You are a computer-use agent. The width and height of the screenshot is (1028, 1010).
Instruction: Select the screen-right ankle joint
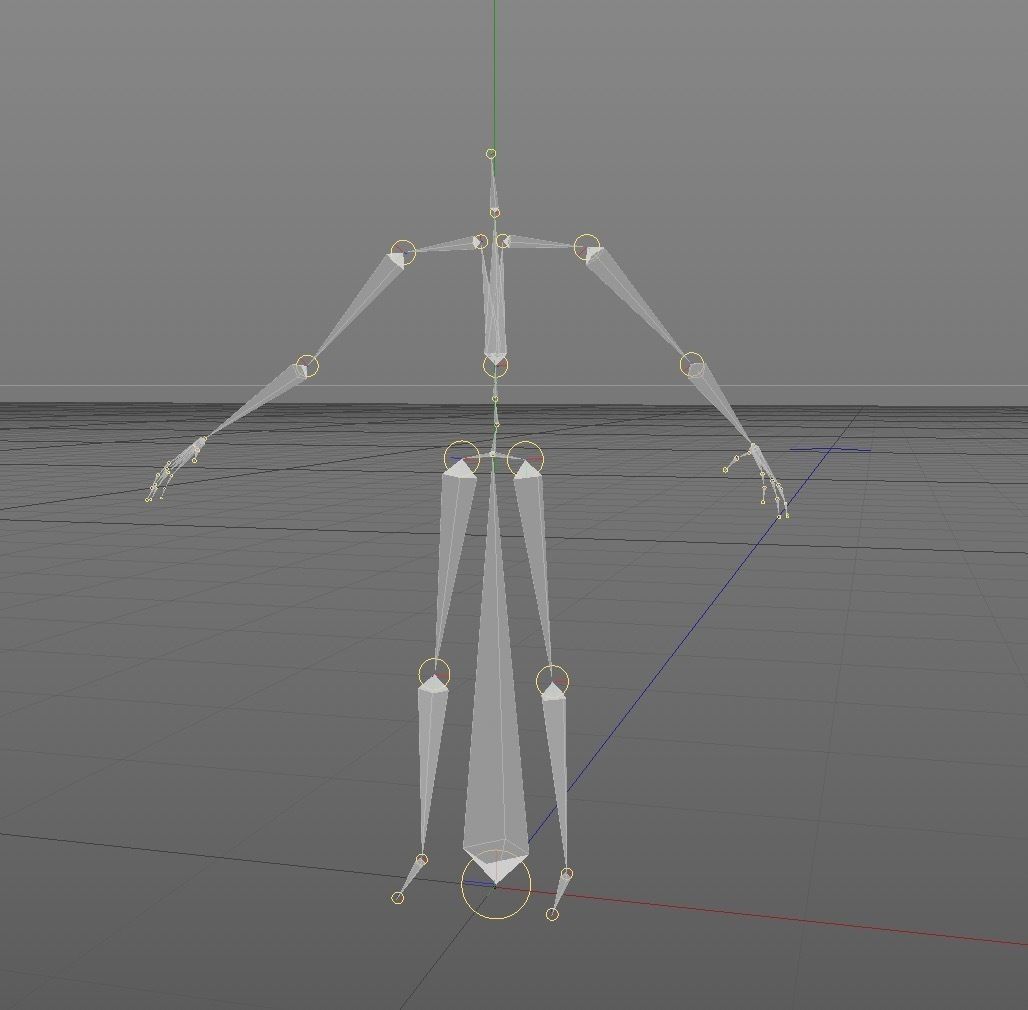[x=567, y=874]
